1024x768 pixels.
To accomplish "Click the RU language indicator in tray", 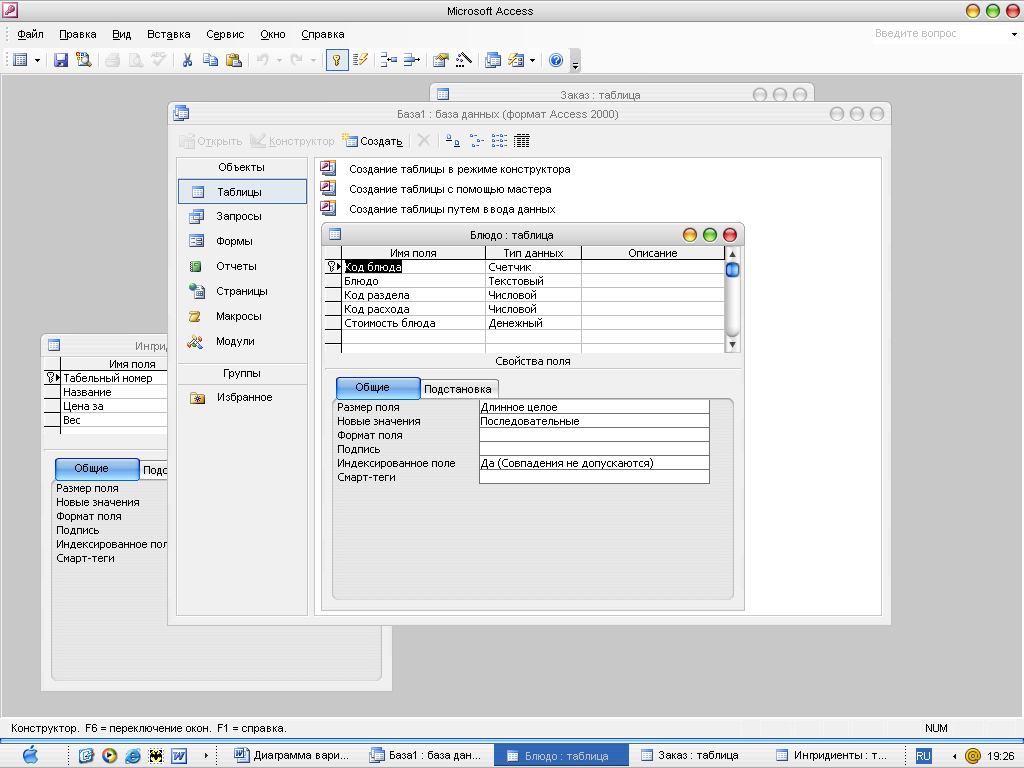I will tap(923, 756).
